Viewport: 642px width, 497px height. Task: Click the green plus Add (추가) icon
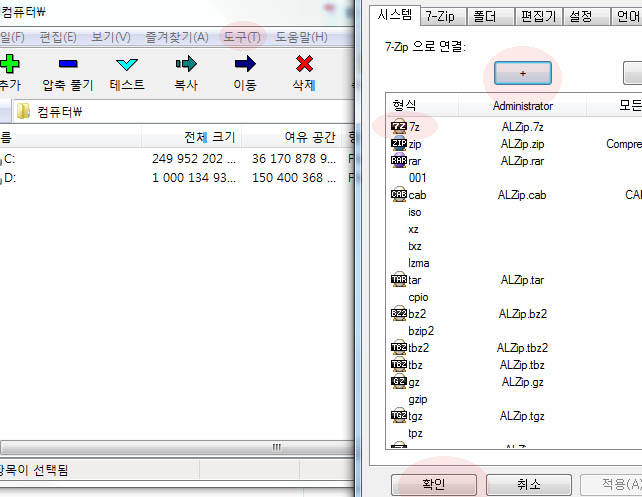(9, 64)
